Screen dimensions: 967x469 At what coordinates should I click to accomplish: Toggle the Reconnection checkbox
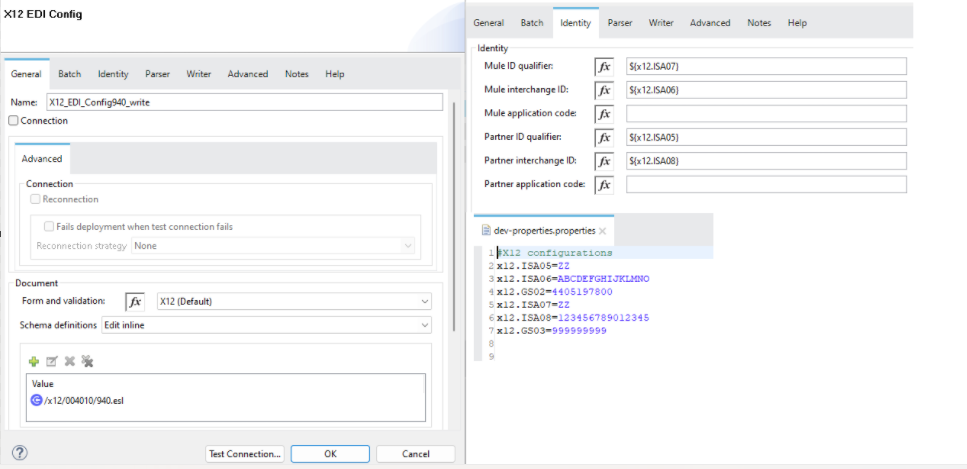(x=36, y=199)
